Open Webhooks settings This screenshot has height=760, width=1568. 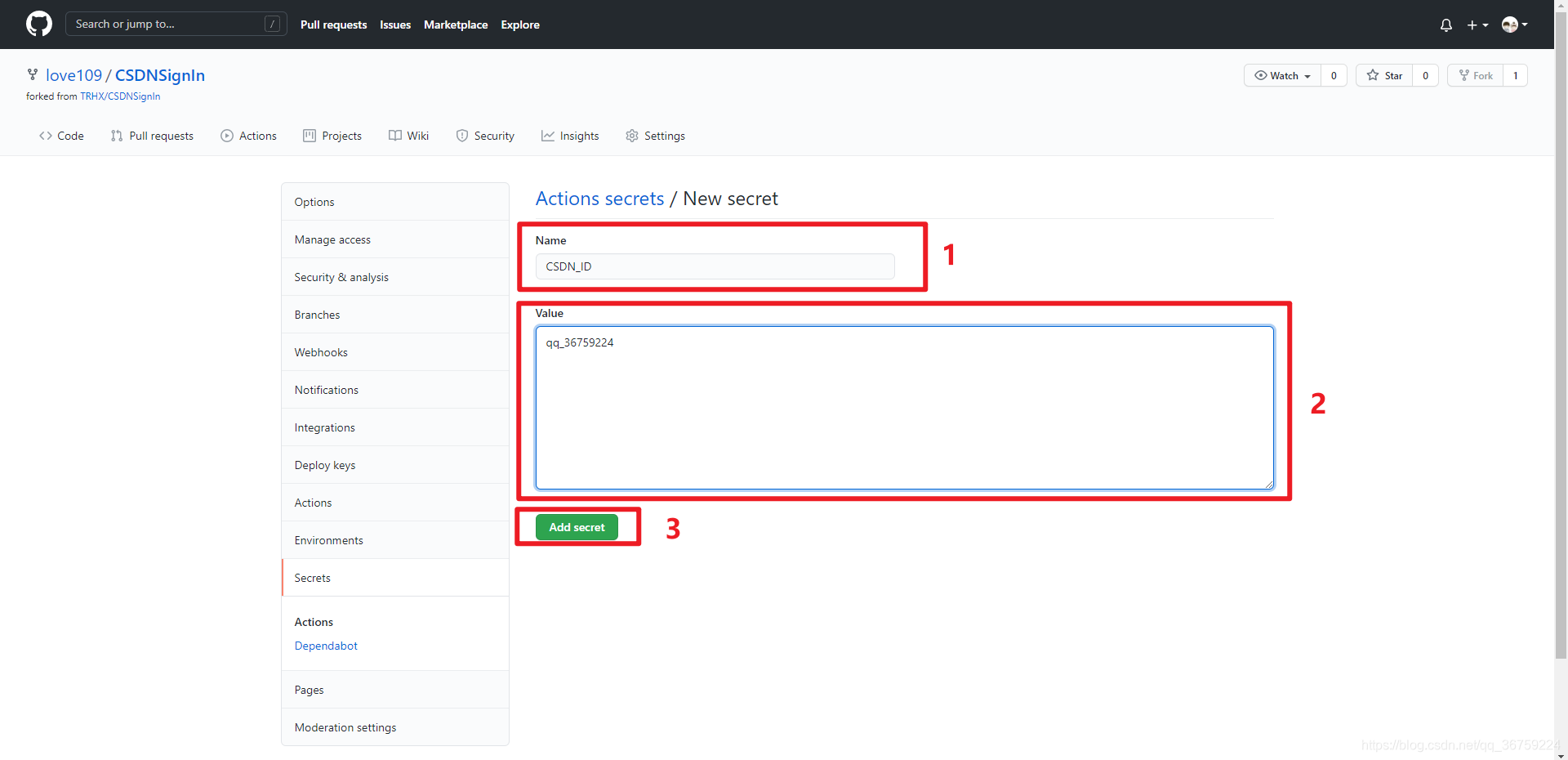point(395,352)
